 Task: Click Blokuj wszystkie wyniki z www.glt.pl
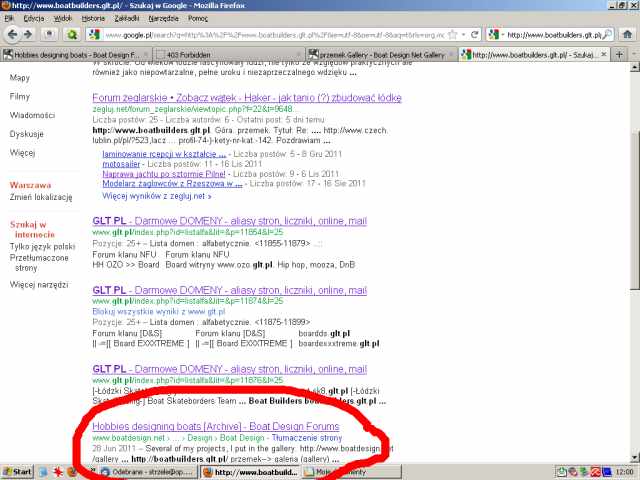click(159, 311)
